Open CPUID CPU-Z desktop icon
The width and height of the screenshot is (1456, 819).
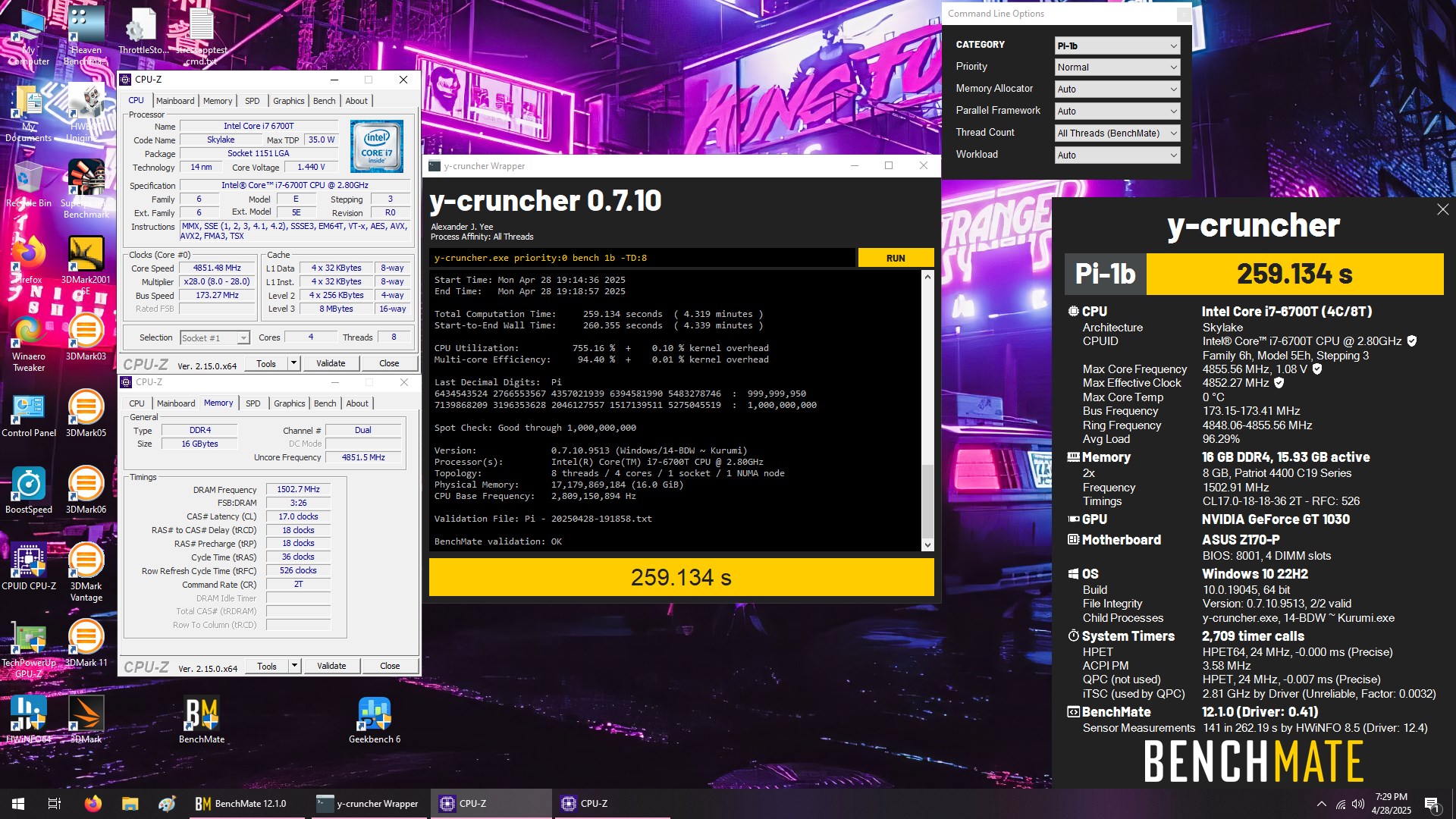click(x=29, y=566)
